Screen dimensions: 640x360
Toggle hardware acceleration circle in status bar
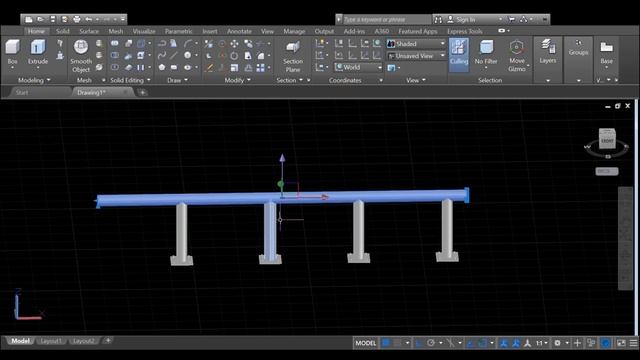tap(606, 343)
